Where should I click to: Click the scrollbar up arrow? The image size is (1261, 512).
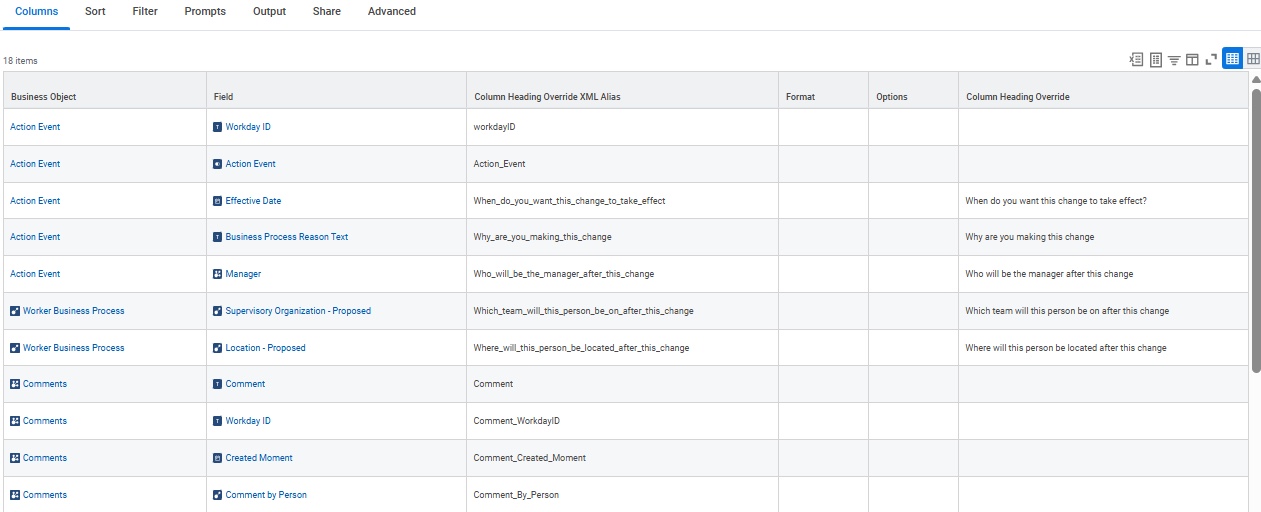1256,80
